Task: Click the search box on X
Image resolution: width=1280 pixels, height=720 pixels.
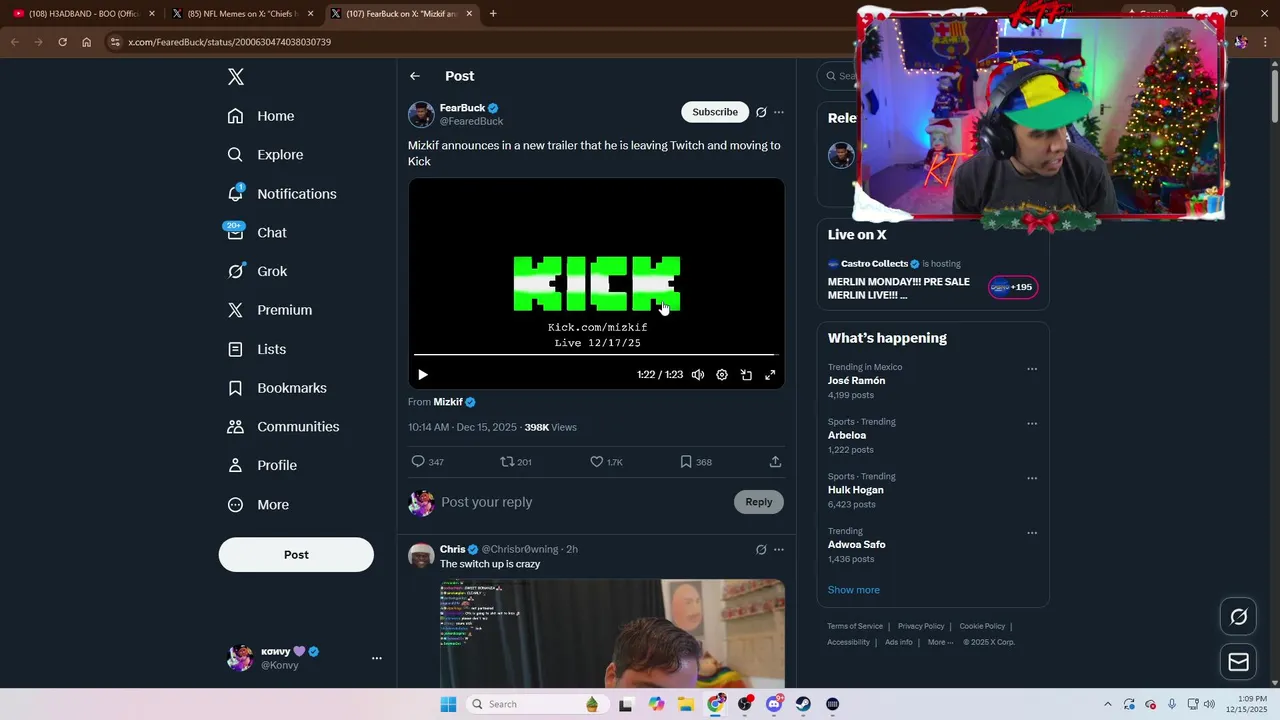Action: point(837,76)
